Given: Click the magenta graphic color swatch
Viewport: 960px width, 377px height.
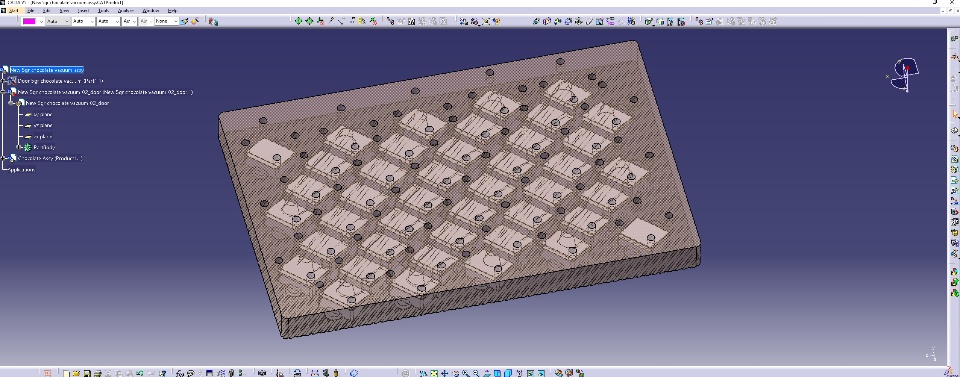Looking at the screenshot, I should [x=29, y=21].
